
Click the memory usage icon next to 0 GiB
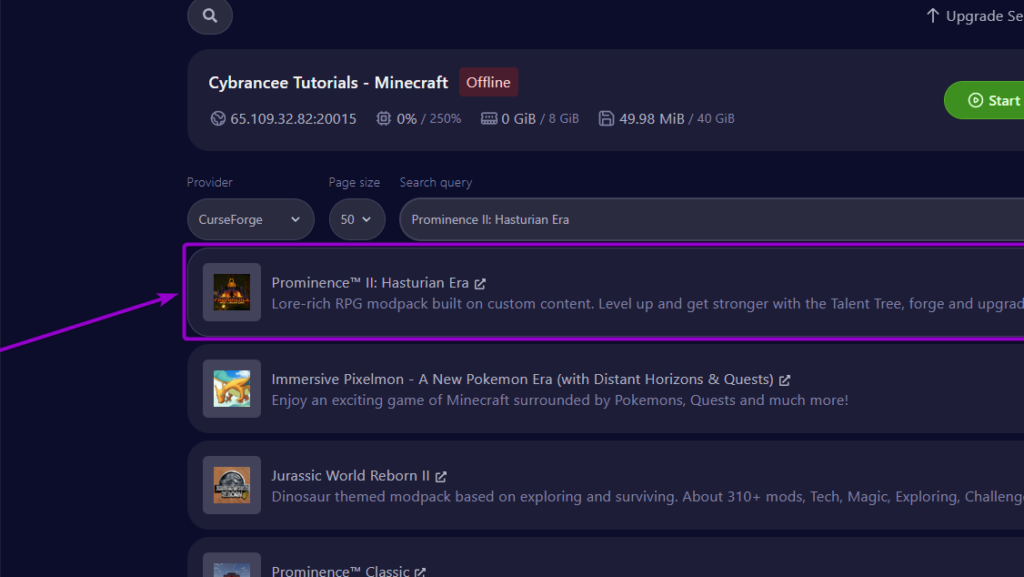coord(489,117)
